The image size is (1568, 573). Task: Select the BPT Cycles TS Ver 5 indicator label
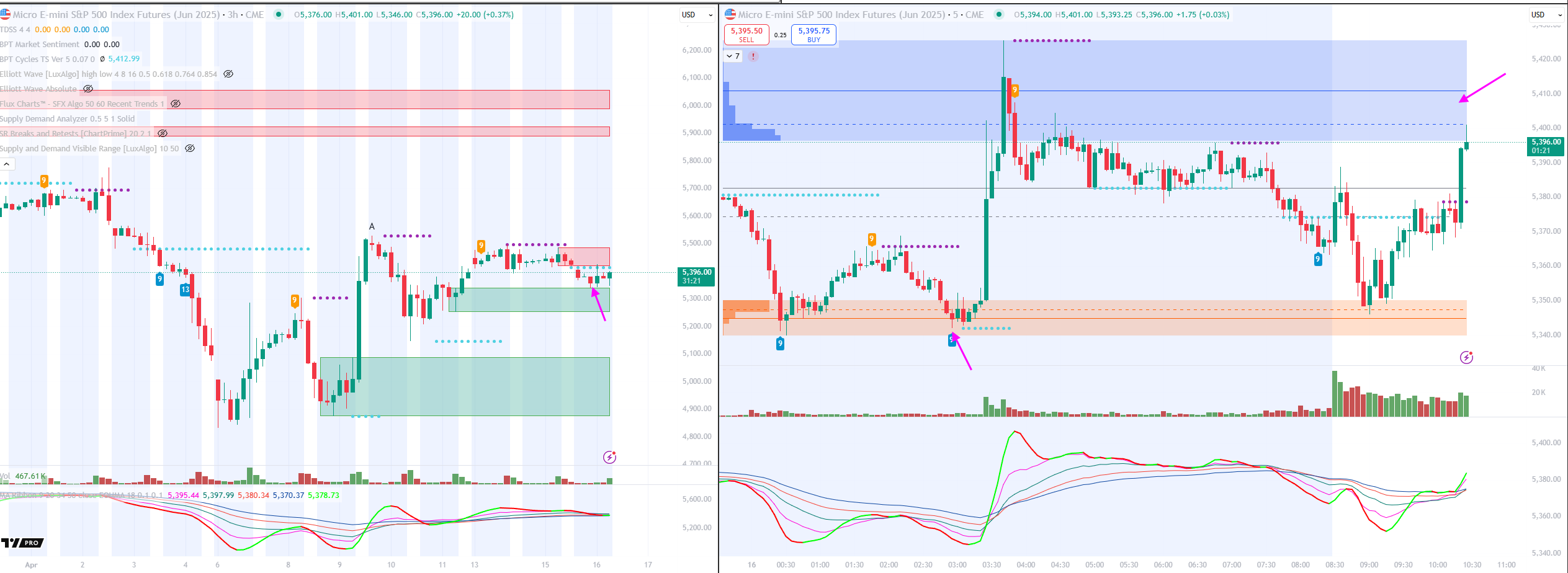(47, 59)
